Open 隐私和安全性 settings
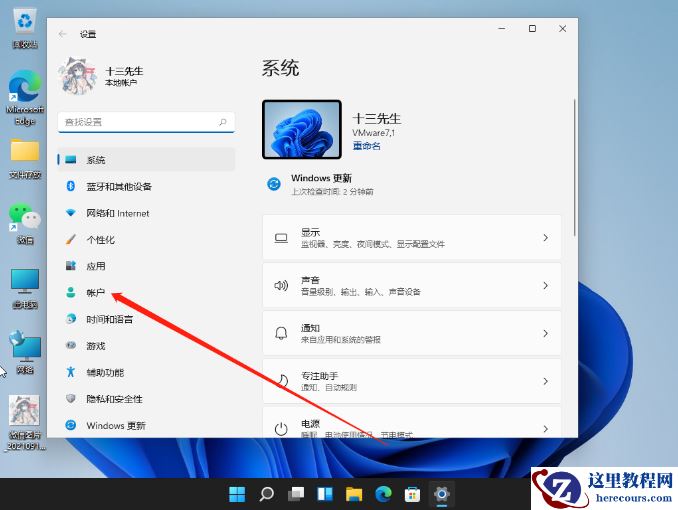 (146, 399)
